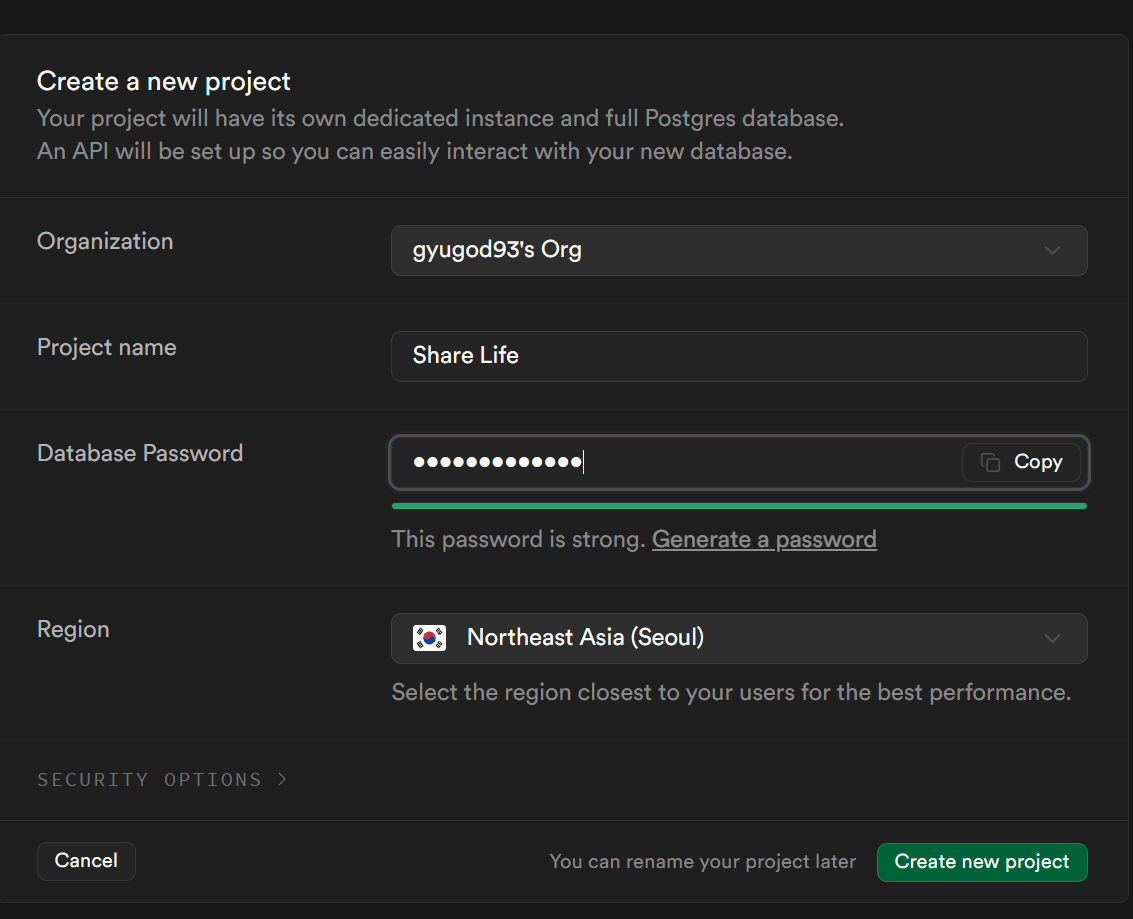1133x919 pixels.
Task: Click the copy icon in the password field
Action: 991,462
